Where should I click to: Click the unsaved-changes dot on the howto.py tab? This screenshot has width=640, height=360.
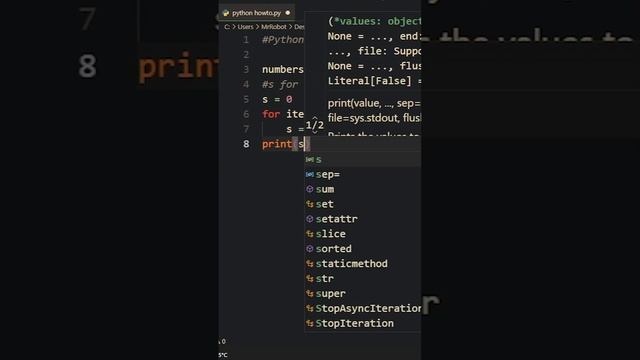point(288,13)
